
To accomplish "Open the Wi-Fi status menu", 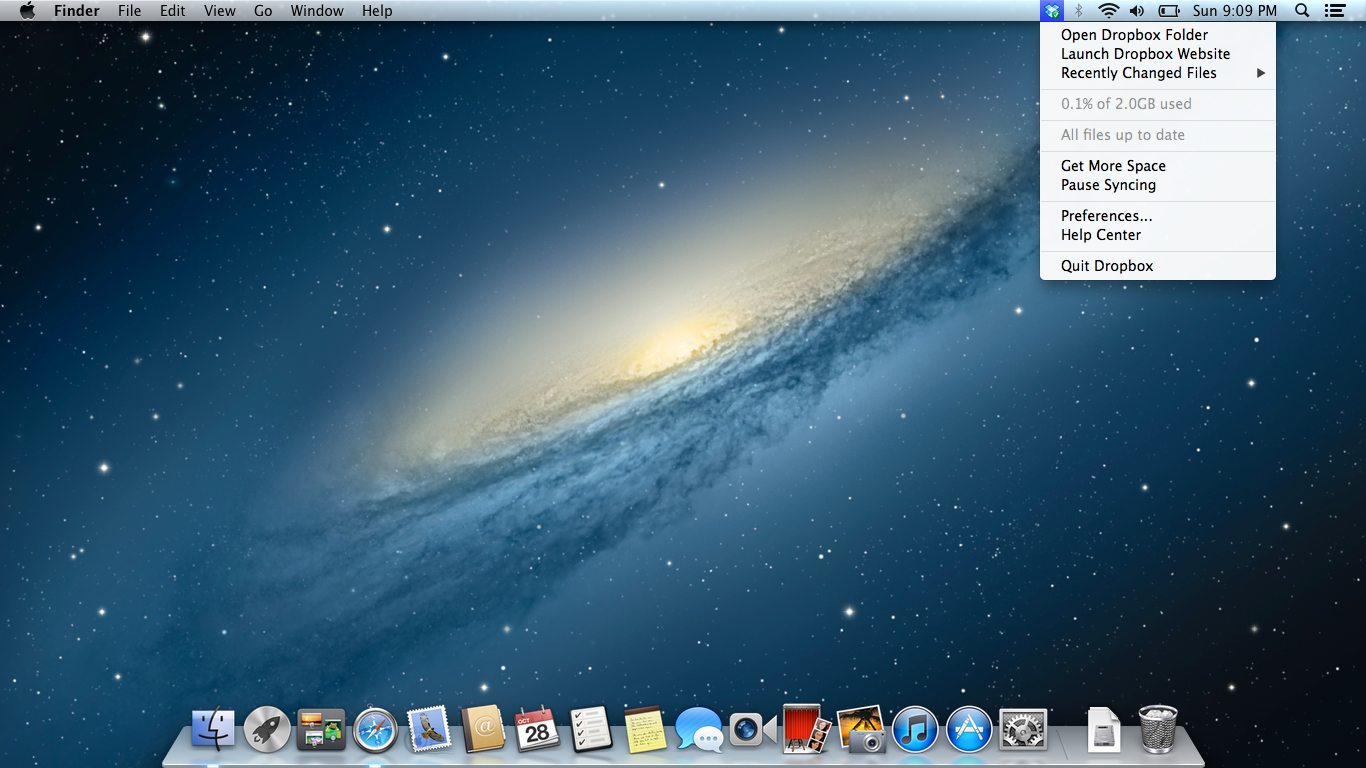I will pos(1108,11).
